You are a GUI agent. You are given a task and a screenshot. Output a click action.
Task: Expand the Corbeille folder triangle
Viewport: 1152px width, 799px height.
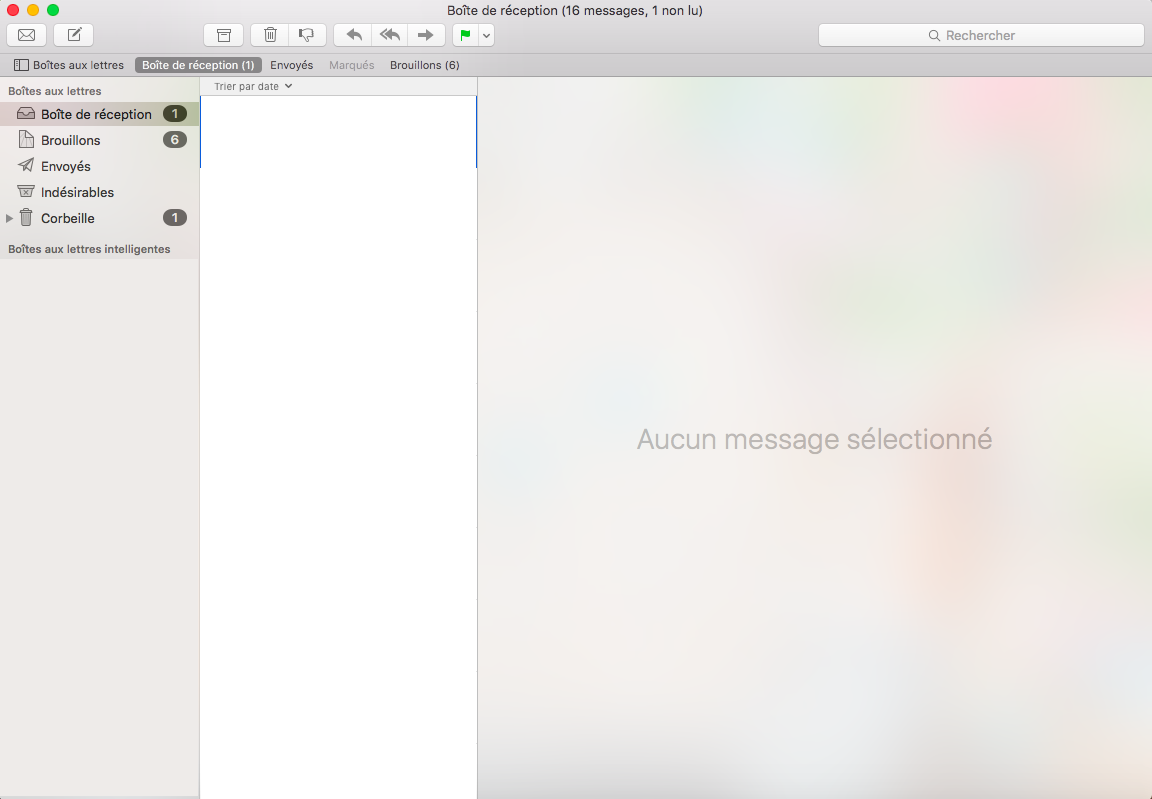pyautogui.click(x=10, y=218)
